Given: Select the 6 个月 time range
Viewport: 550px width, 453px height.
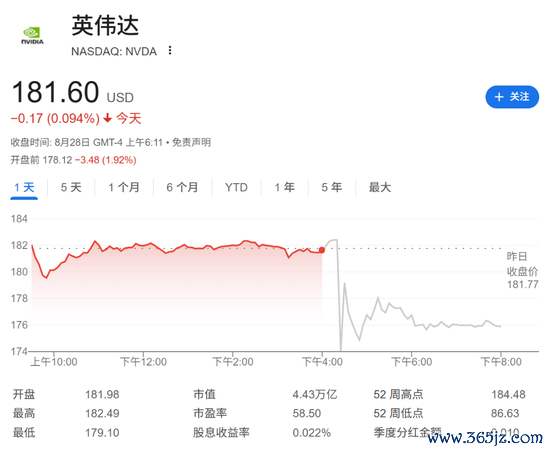Looking at the screenshot, I should click(182, 187).
